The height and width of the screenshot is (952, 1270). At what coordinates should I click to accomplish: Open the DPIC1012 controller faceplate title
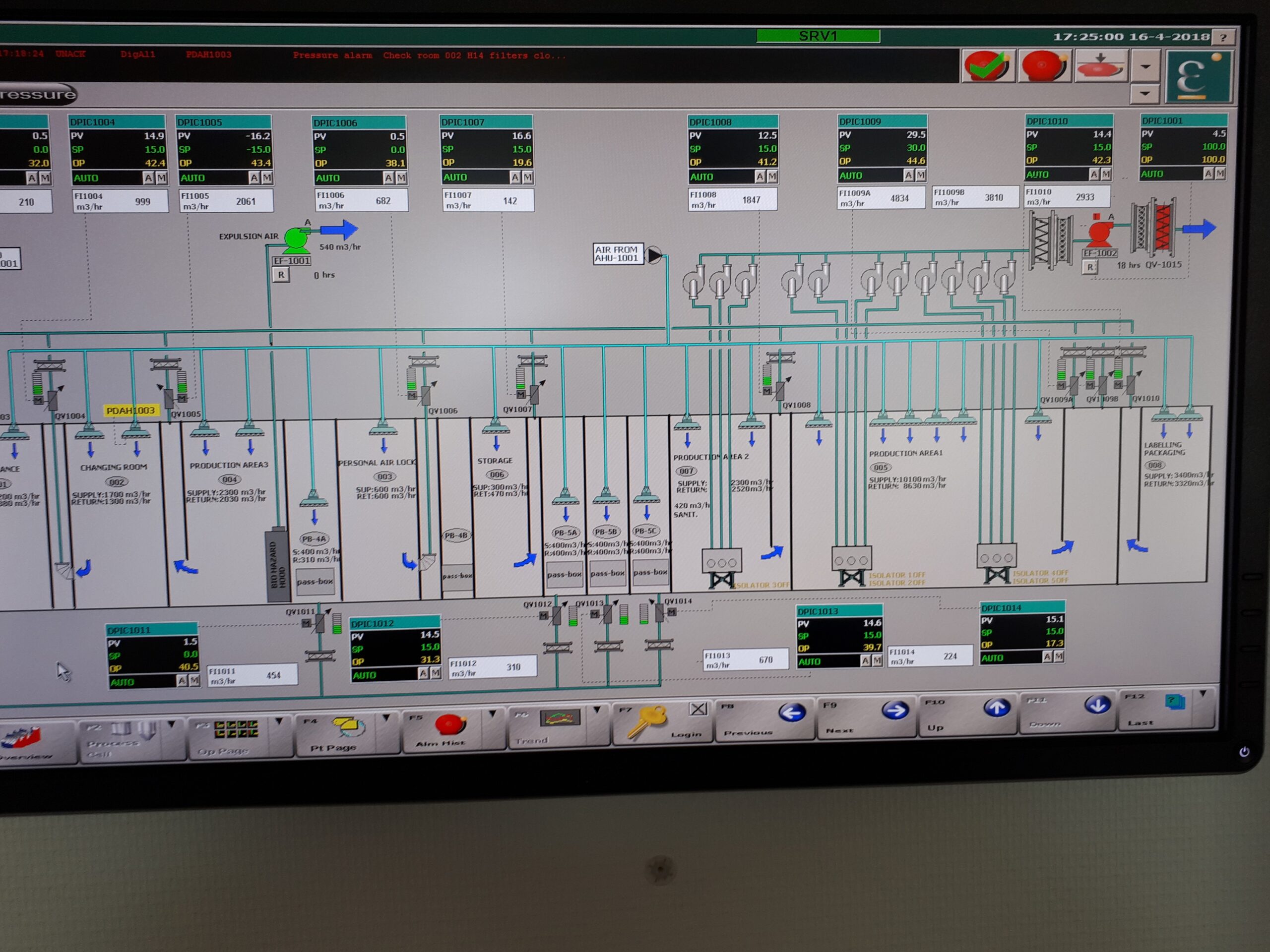(x=395, y=623)
